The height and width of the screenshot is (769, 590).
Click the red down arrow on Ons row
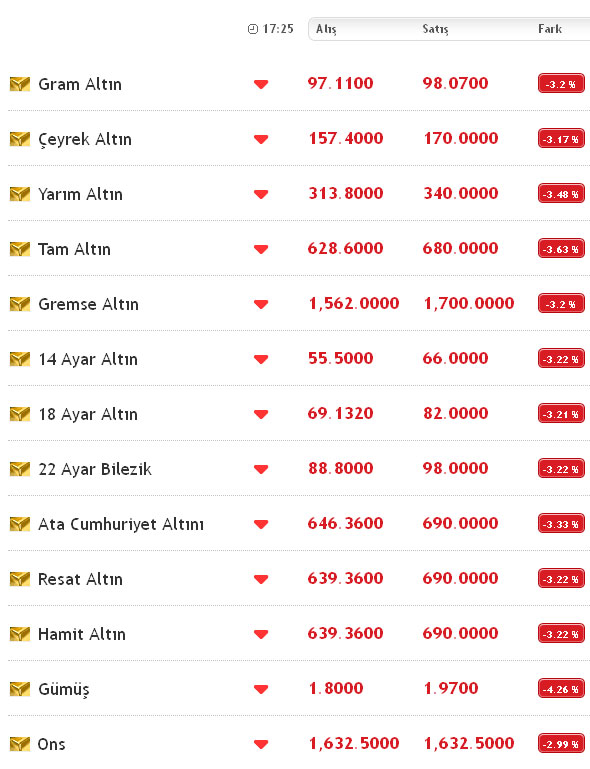tap(261, 744)
